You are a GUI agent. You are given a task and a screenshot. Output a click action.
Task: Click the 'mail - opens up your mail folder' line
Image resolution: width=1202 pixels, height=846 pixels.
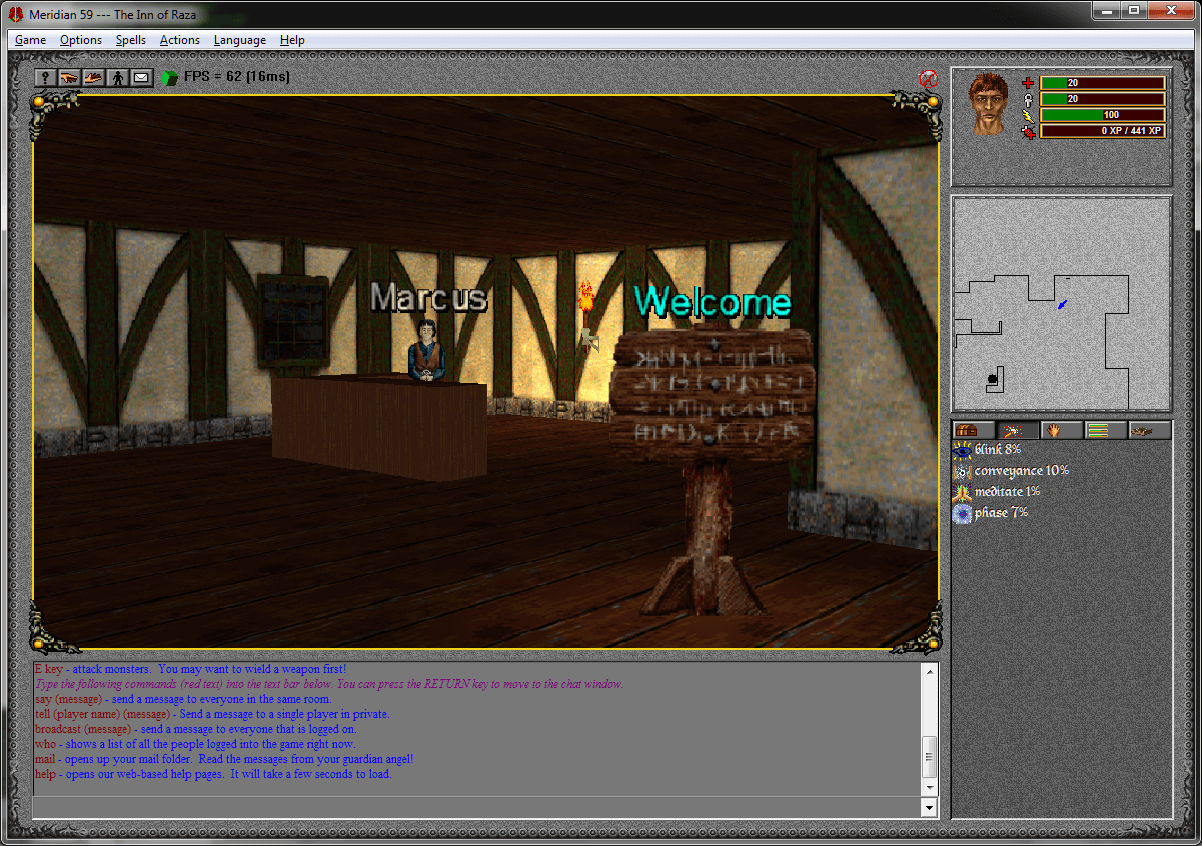tap(224, 759)
